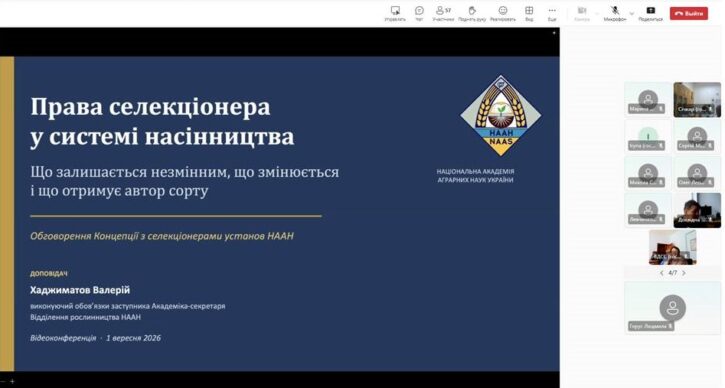Expand the microphone options chevron
Viewport: 725px width, 388px height.
click(632, 14)
